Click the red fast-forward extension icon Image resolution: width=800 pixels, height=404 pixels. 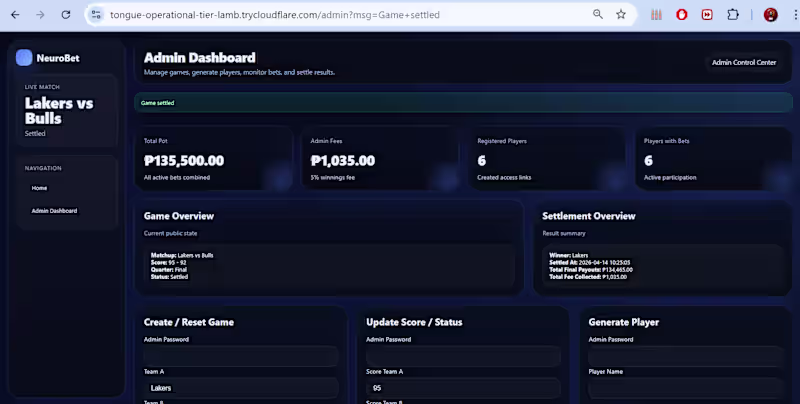[707, 15]
